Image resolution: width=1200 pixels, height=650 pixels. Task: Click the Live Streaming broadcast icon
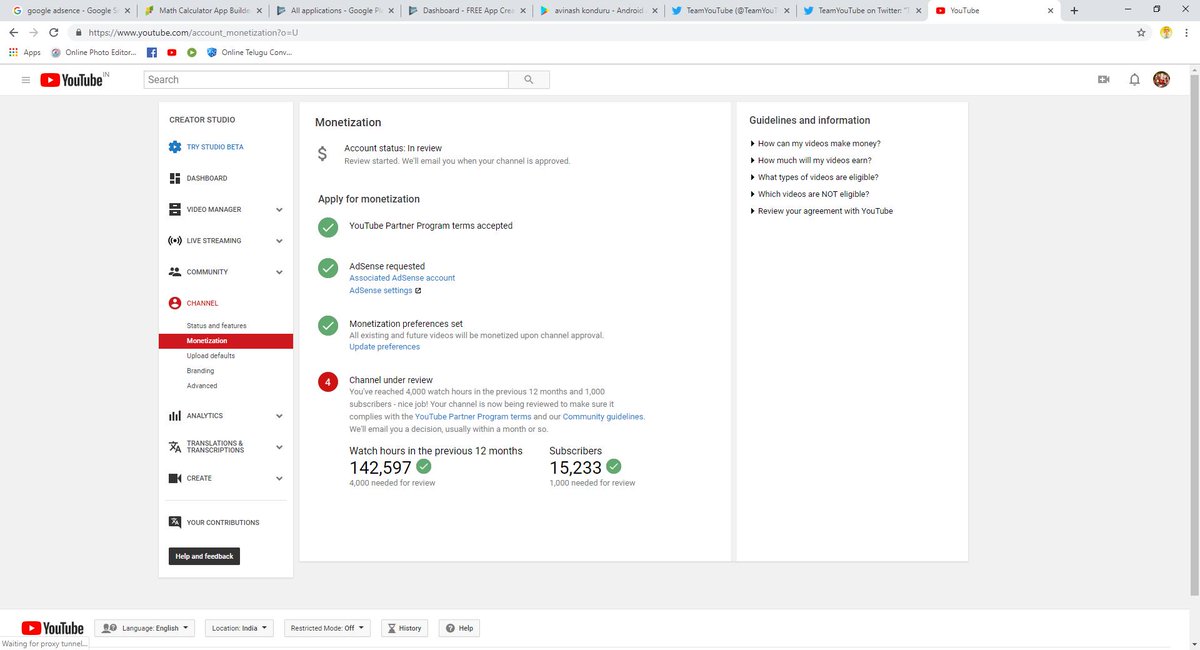(x=175, y=241)
